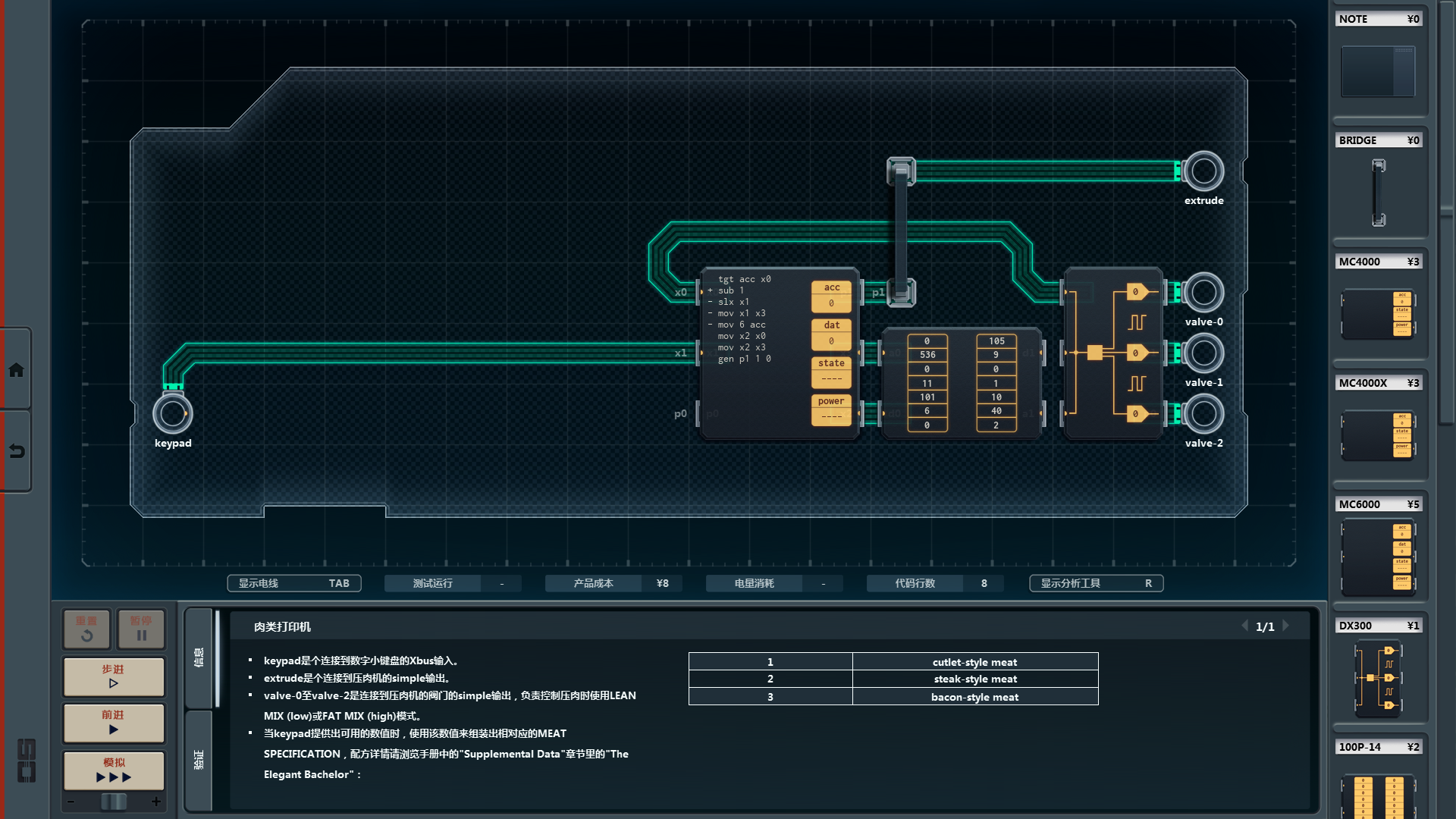1456x819 pixels.
Task: Pick the BRIDGE component from parts list
Action: [x=1378, y=193]
